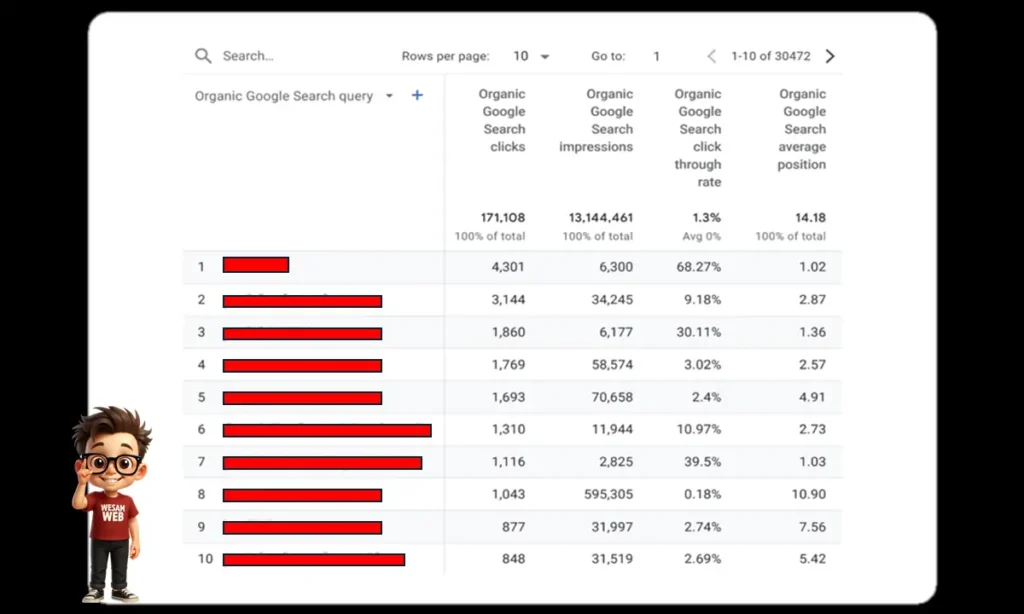The image size is (1024, 614).
Task: Sort by Organic Google Search clicks column
Action: click(503, 120)
